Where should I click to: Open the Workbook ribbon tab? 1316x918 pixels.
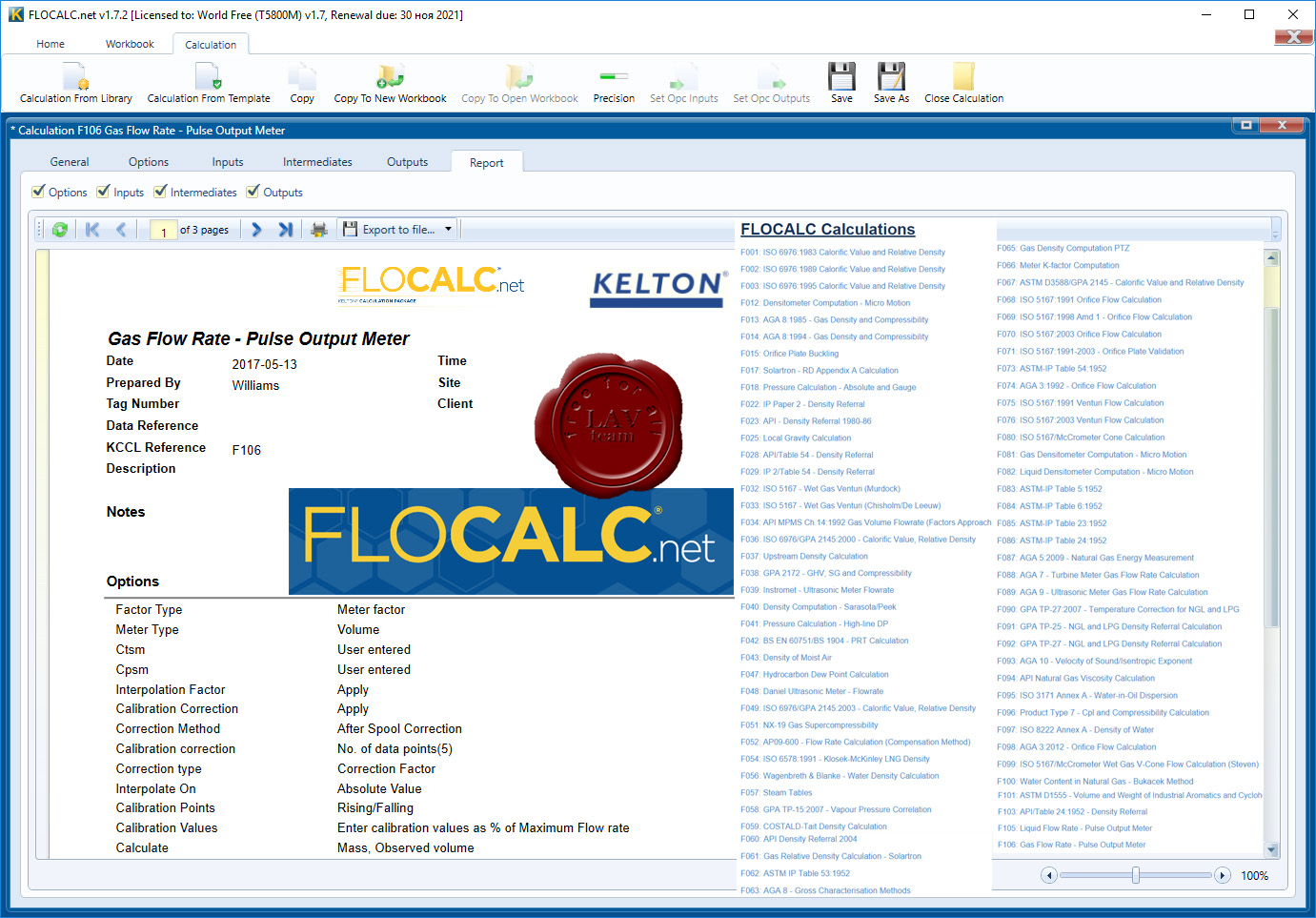pos(130,44)
